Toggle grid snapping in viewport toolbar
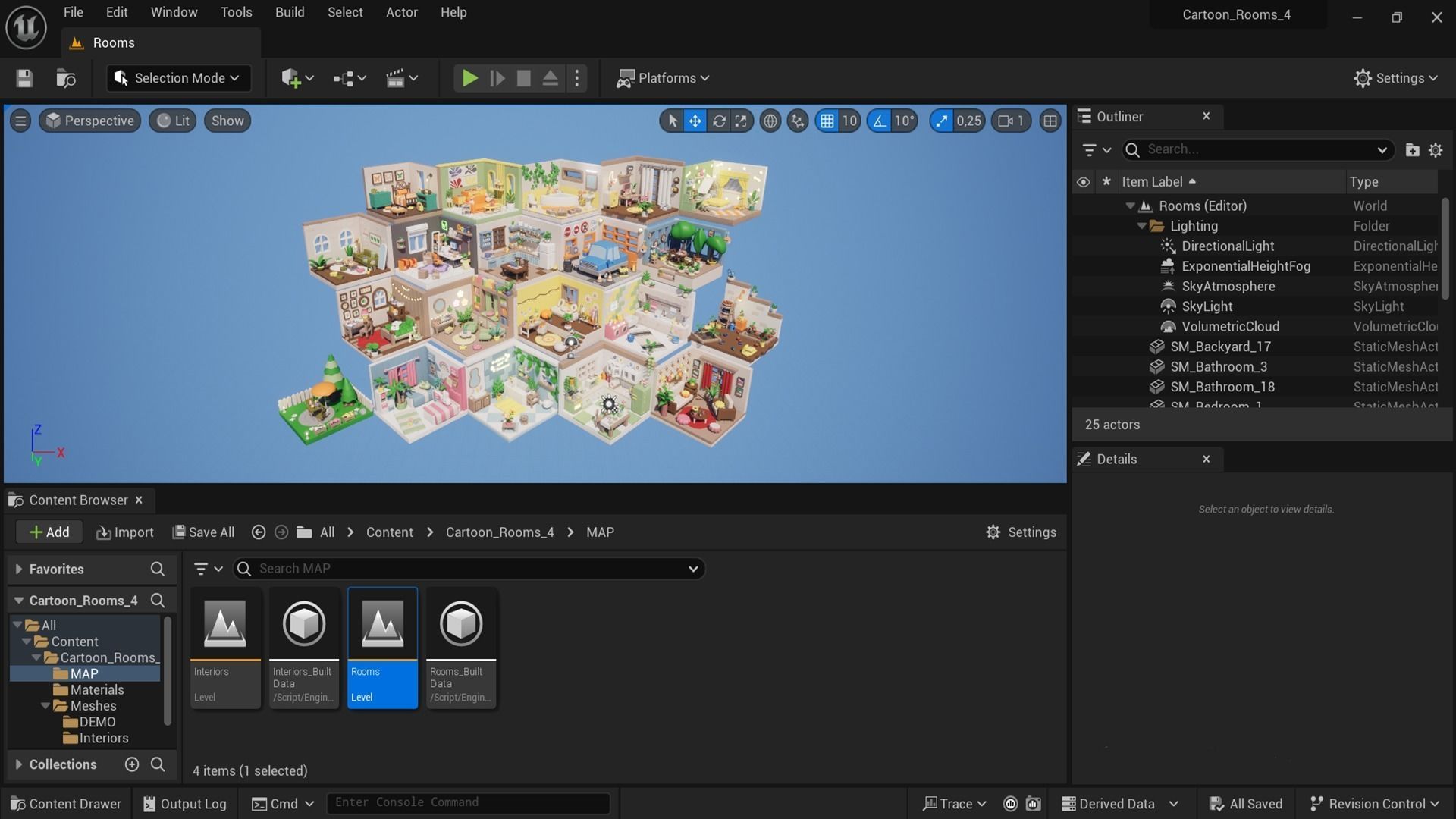 click(827, 121)
